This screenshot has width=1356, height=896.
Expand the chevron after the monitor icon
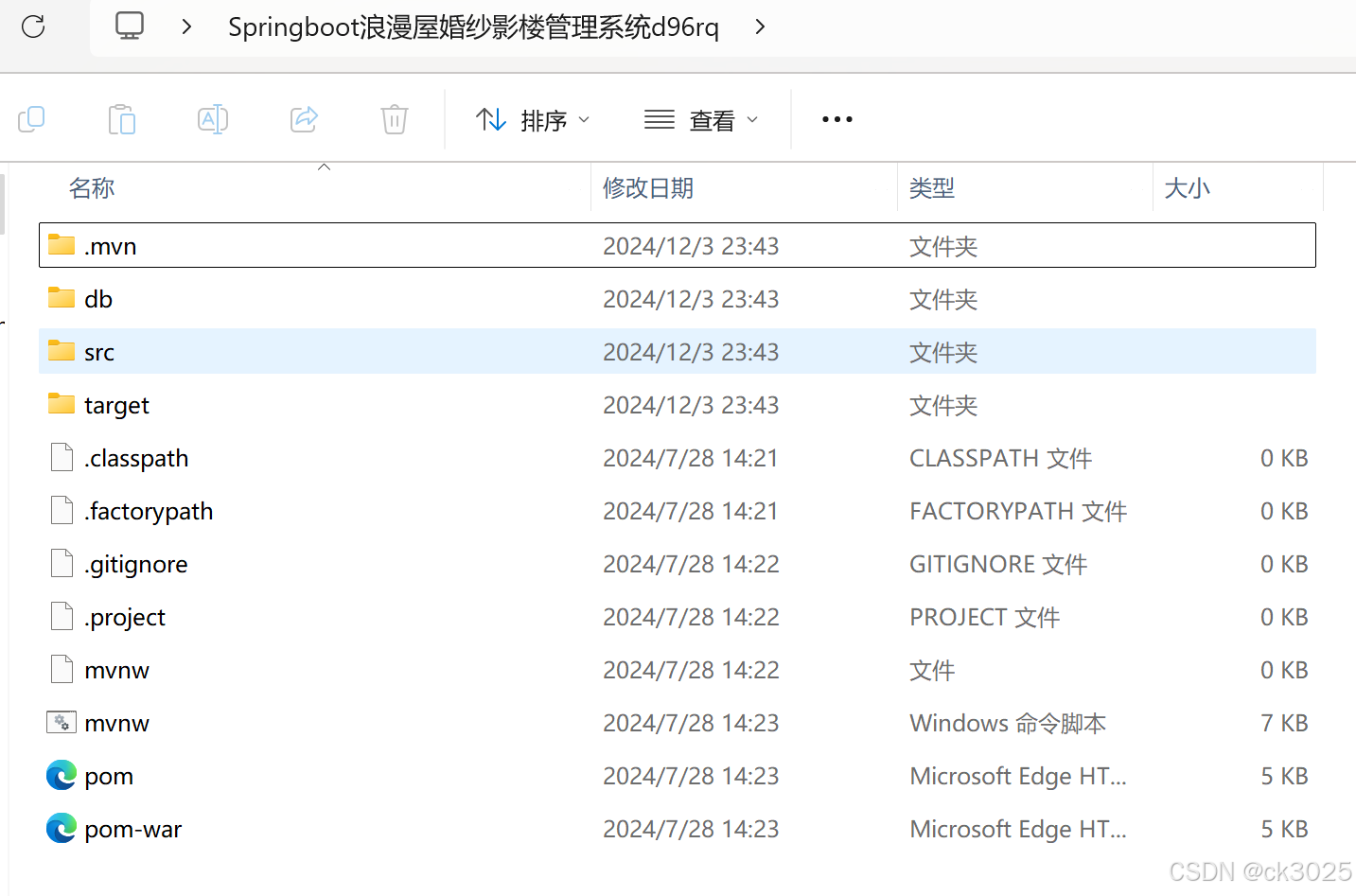pos(186,26)
